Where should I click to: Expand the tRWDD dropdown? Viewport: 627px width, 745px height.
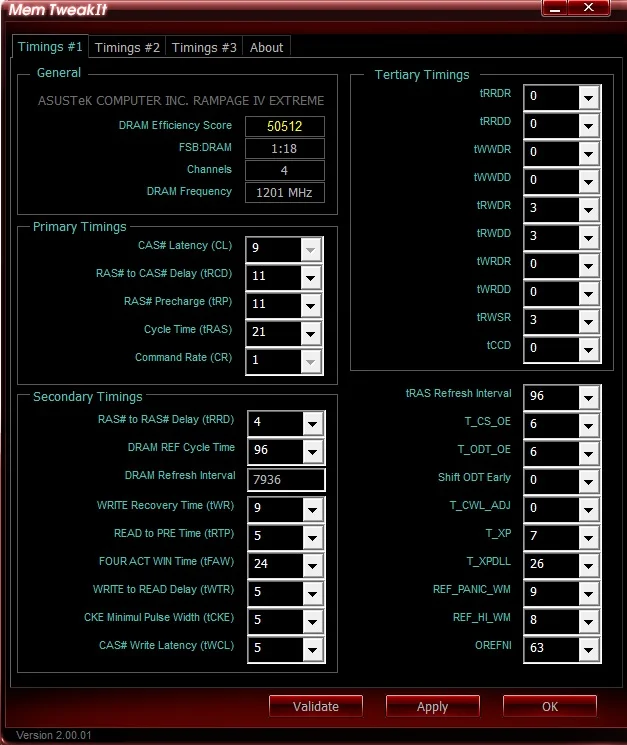(589, 238)
